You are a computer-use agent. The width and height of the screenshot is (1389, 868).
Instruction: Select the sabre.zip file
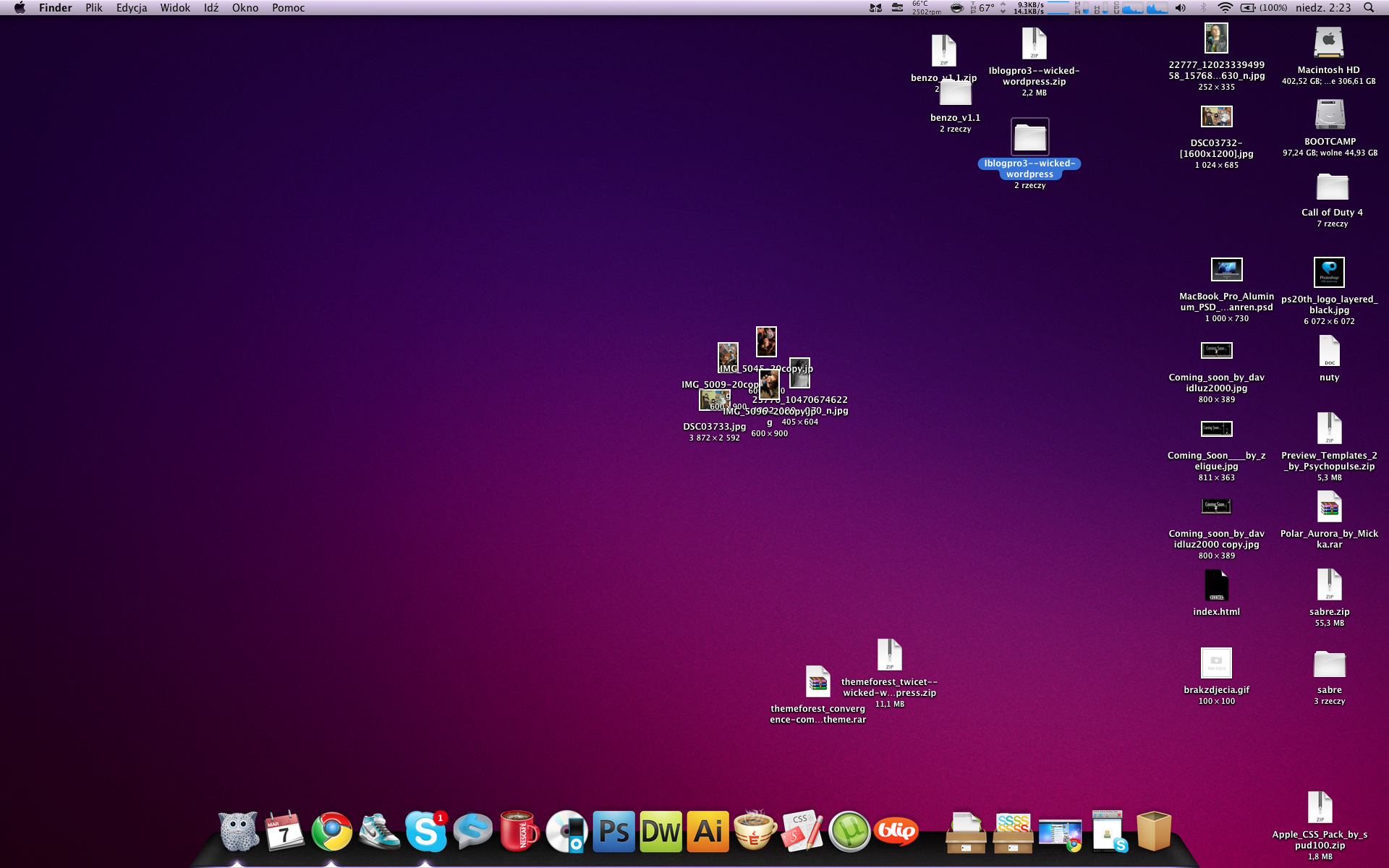[1329, 585]
